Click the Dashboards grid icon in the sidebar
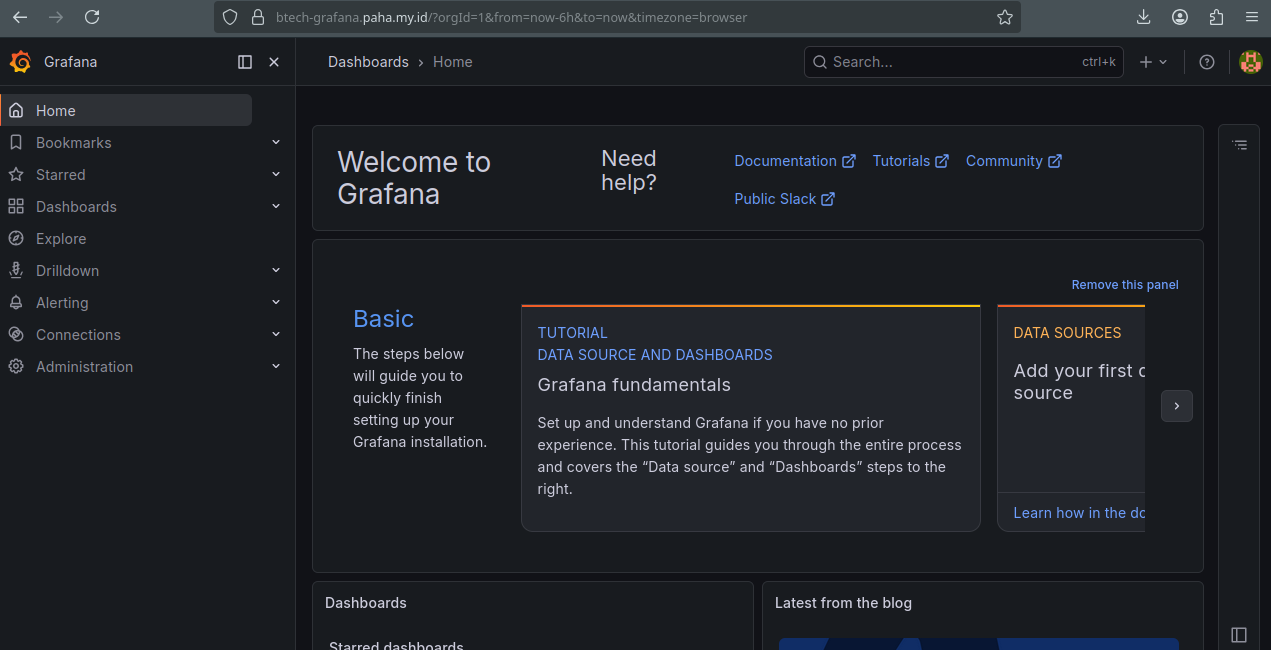 click(16, 207)
